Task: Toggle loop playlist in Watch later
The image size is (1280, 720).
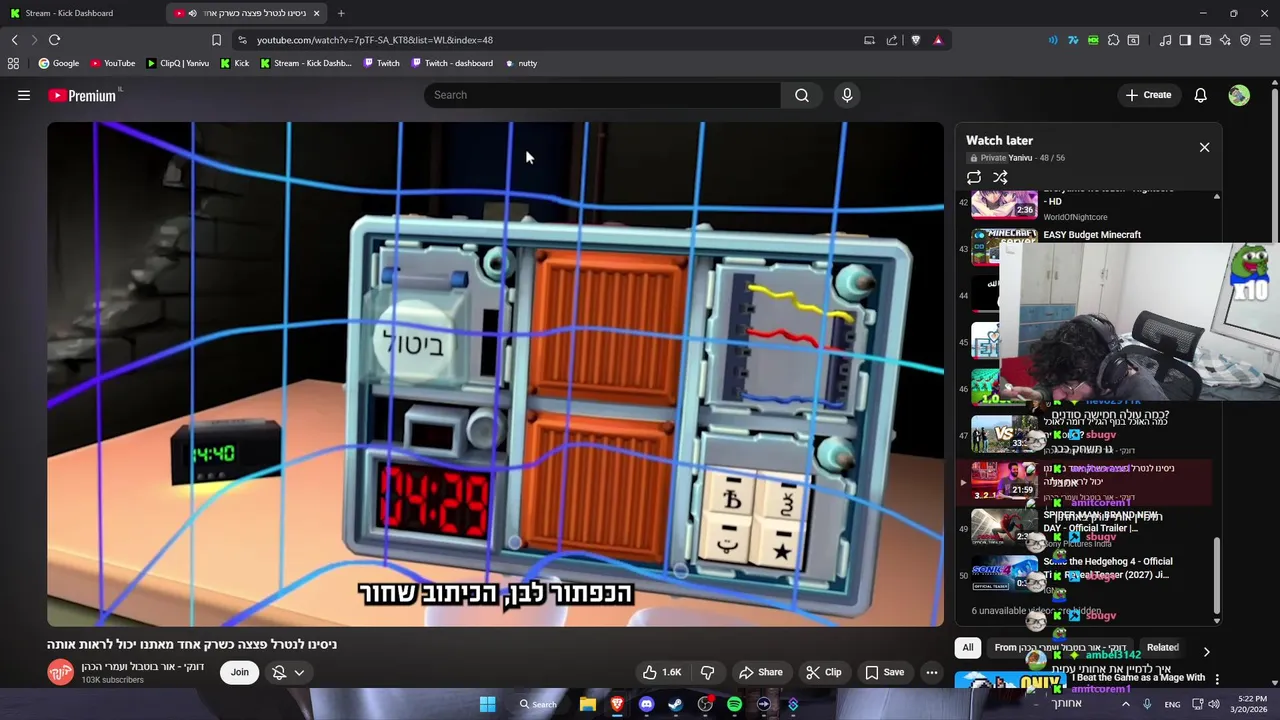Action: tap(973, 177)
